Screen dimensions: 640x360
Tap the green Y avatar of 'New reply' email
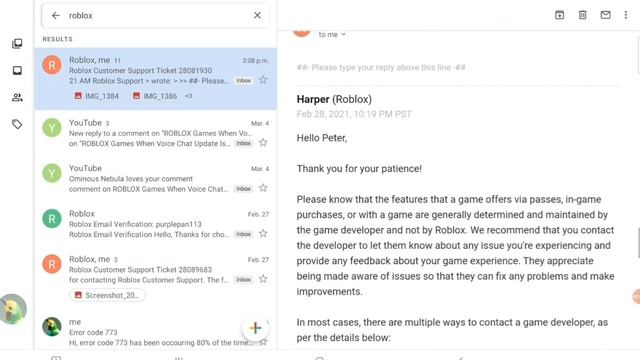tap(52, 128)
